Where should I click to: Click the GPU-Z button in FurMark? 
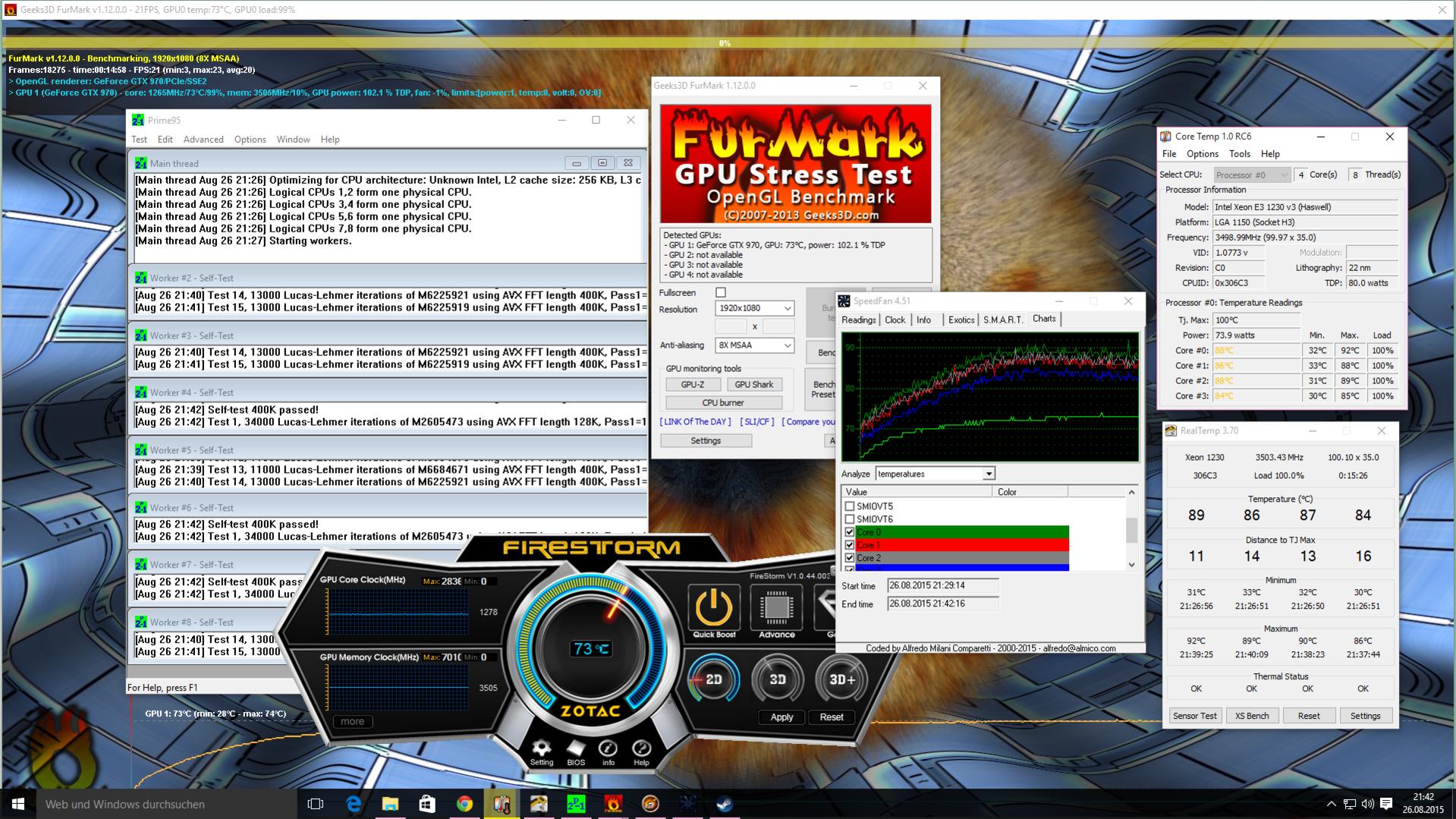692,384
